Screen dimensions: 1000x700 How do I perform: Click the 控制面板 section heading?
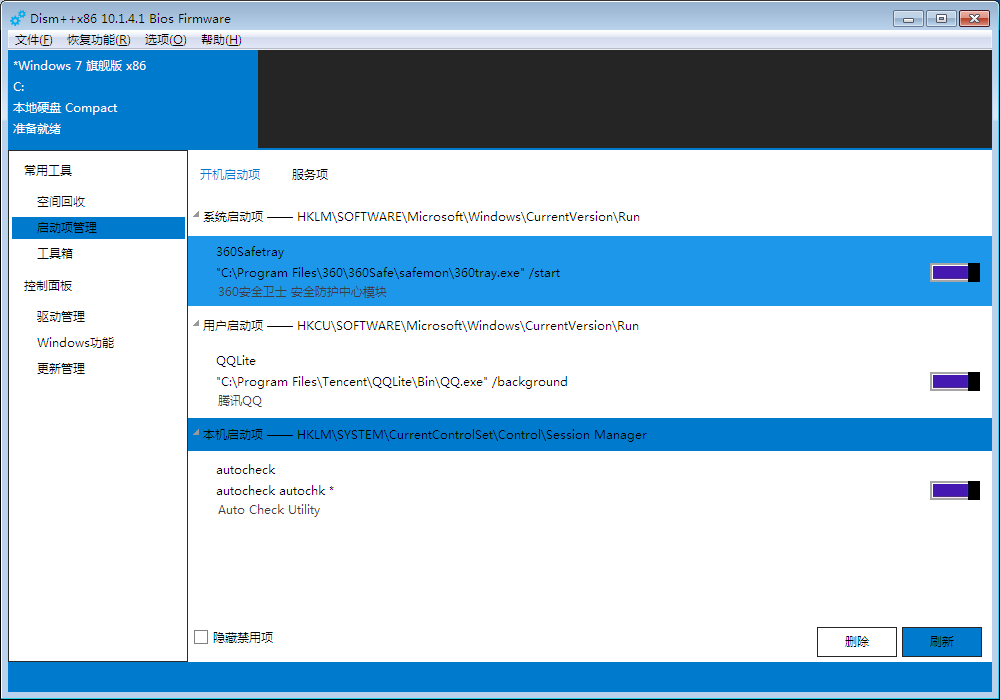pyautogui.click(x=48, y=286)
